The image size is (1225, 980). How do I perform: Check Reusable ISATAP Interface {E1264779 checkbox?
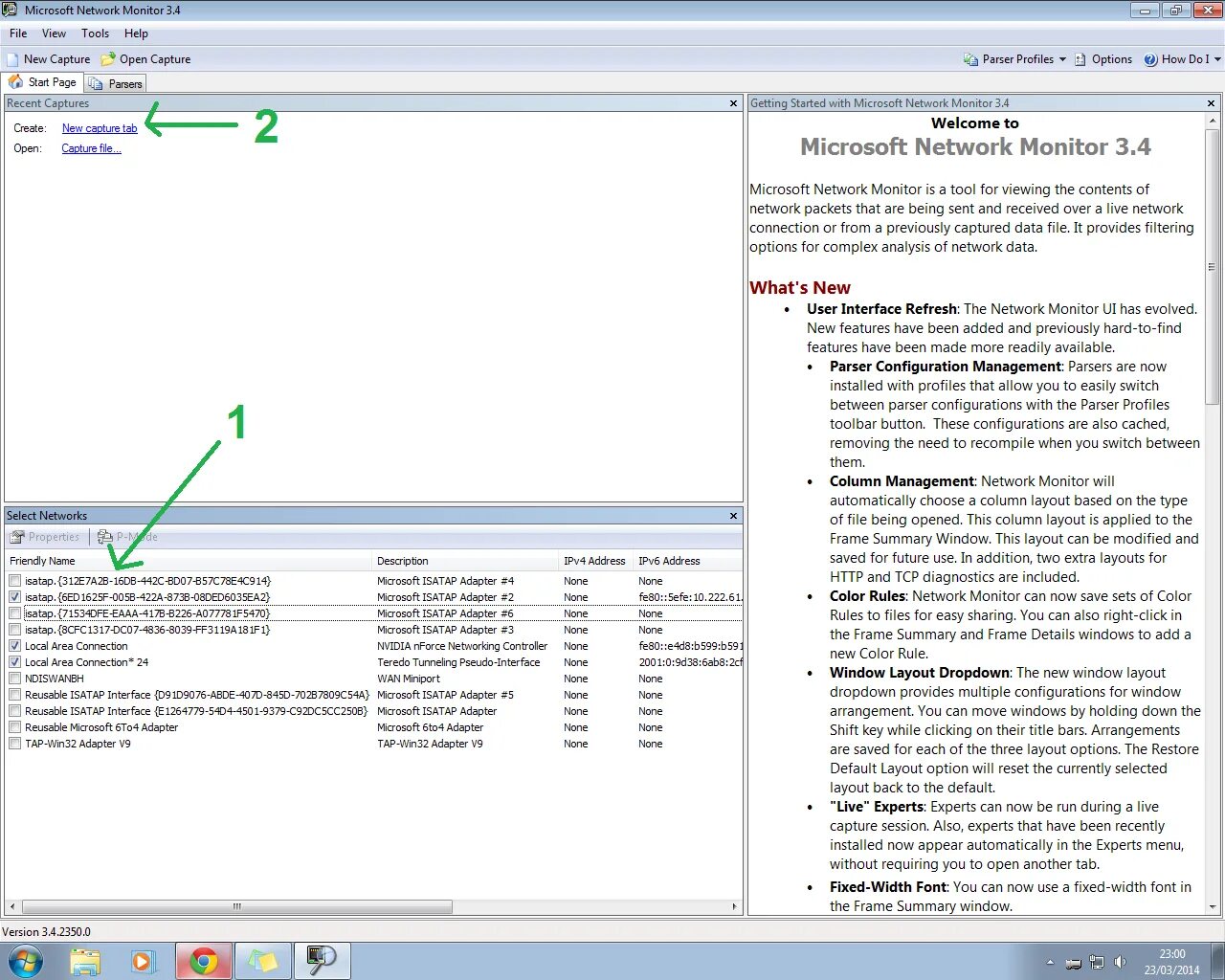click(14, 711)
